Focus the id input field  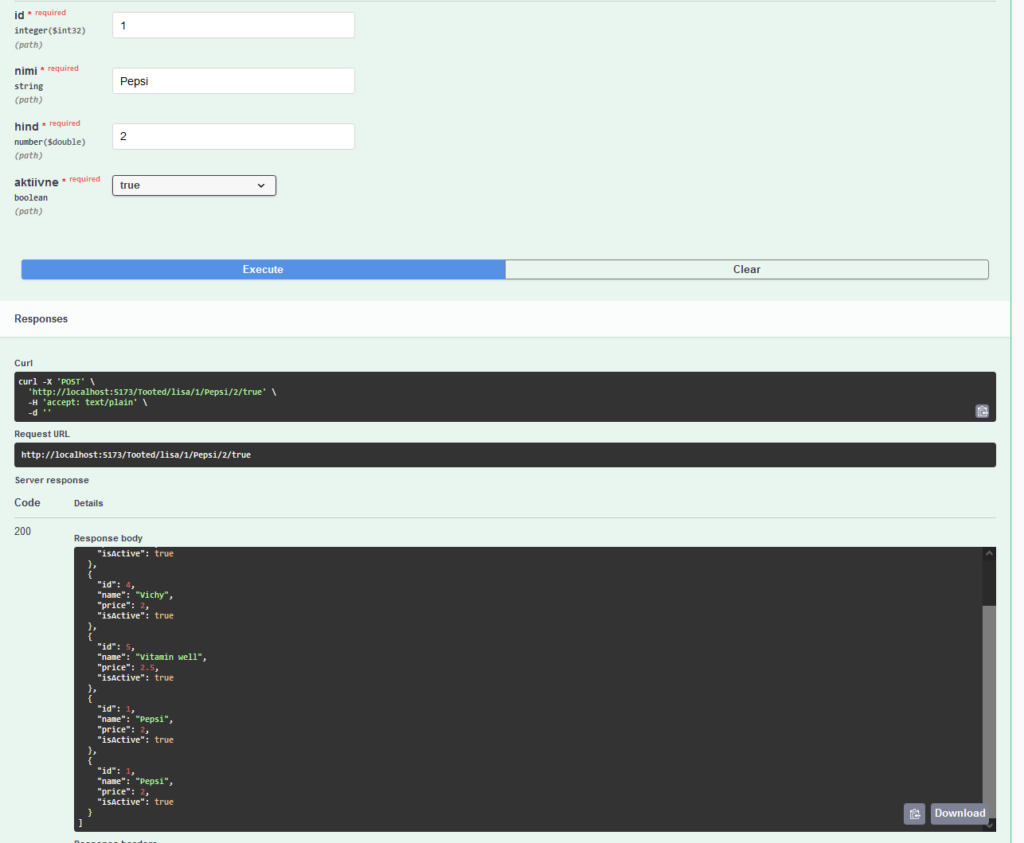233,25
